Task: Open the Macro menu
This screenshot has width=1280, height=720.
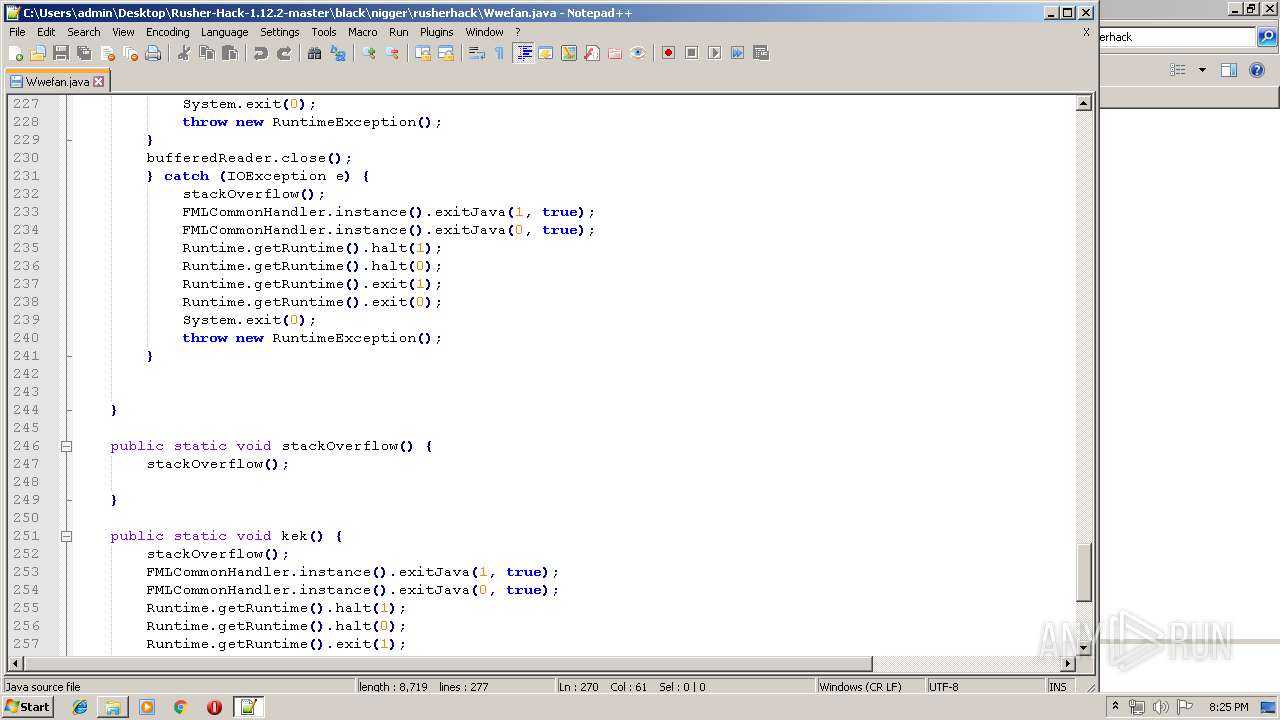Action: point(363,32)
